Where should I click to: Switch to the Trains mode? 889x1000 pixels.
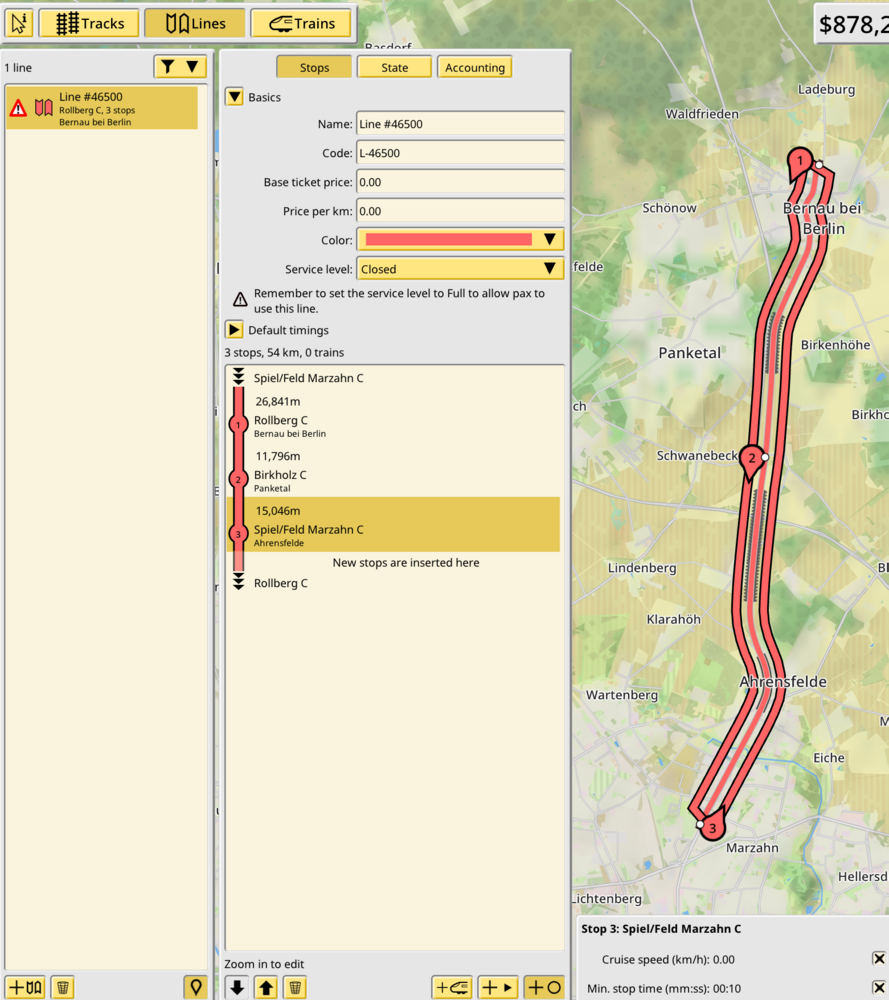click(301, 23)
